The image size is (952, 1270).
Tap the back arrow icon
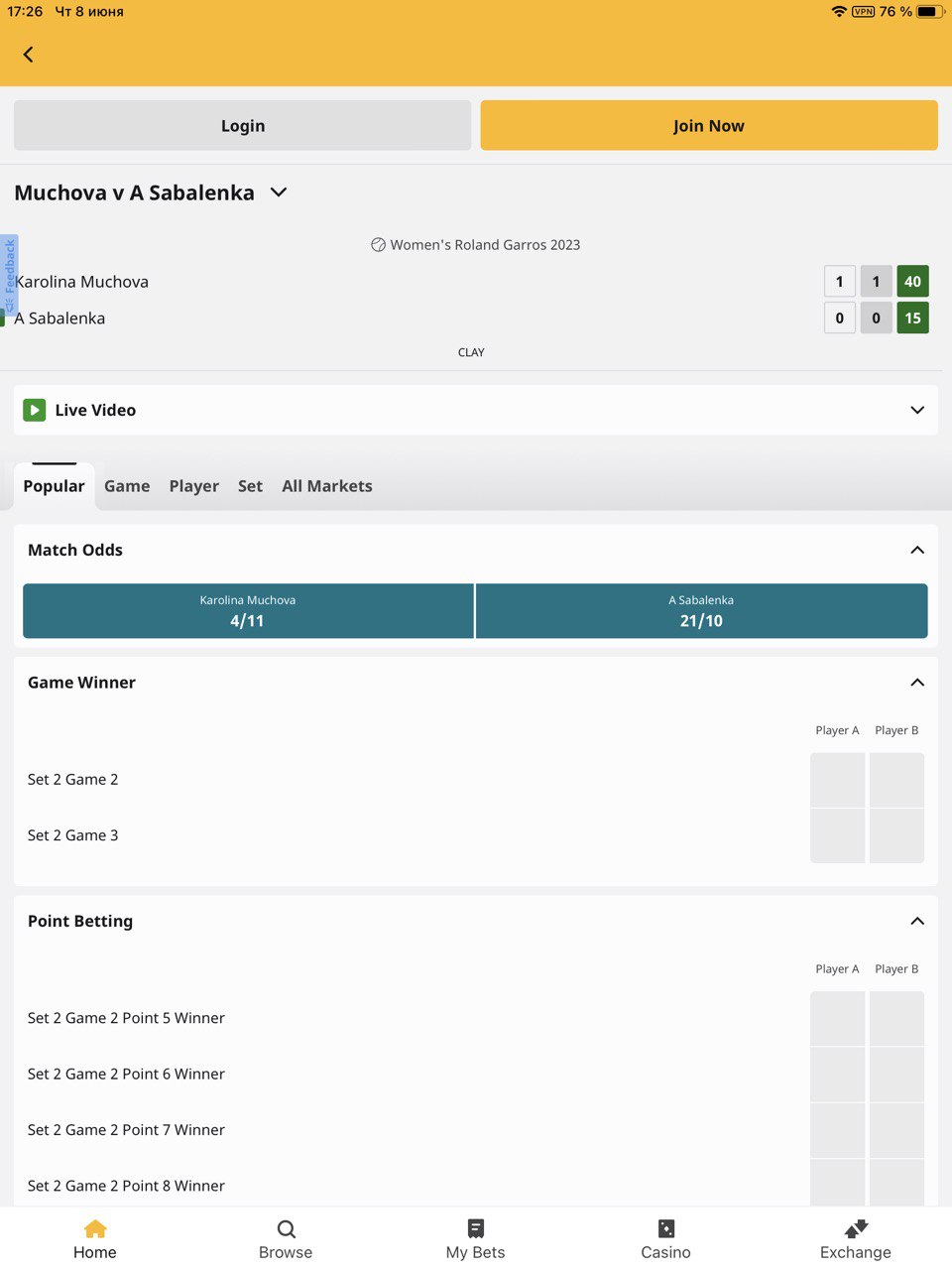(28, 55)
